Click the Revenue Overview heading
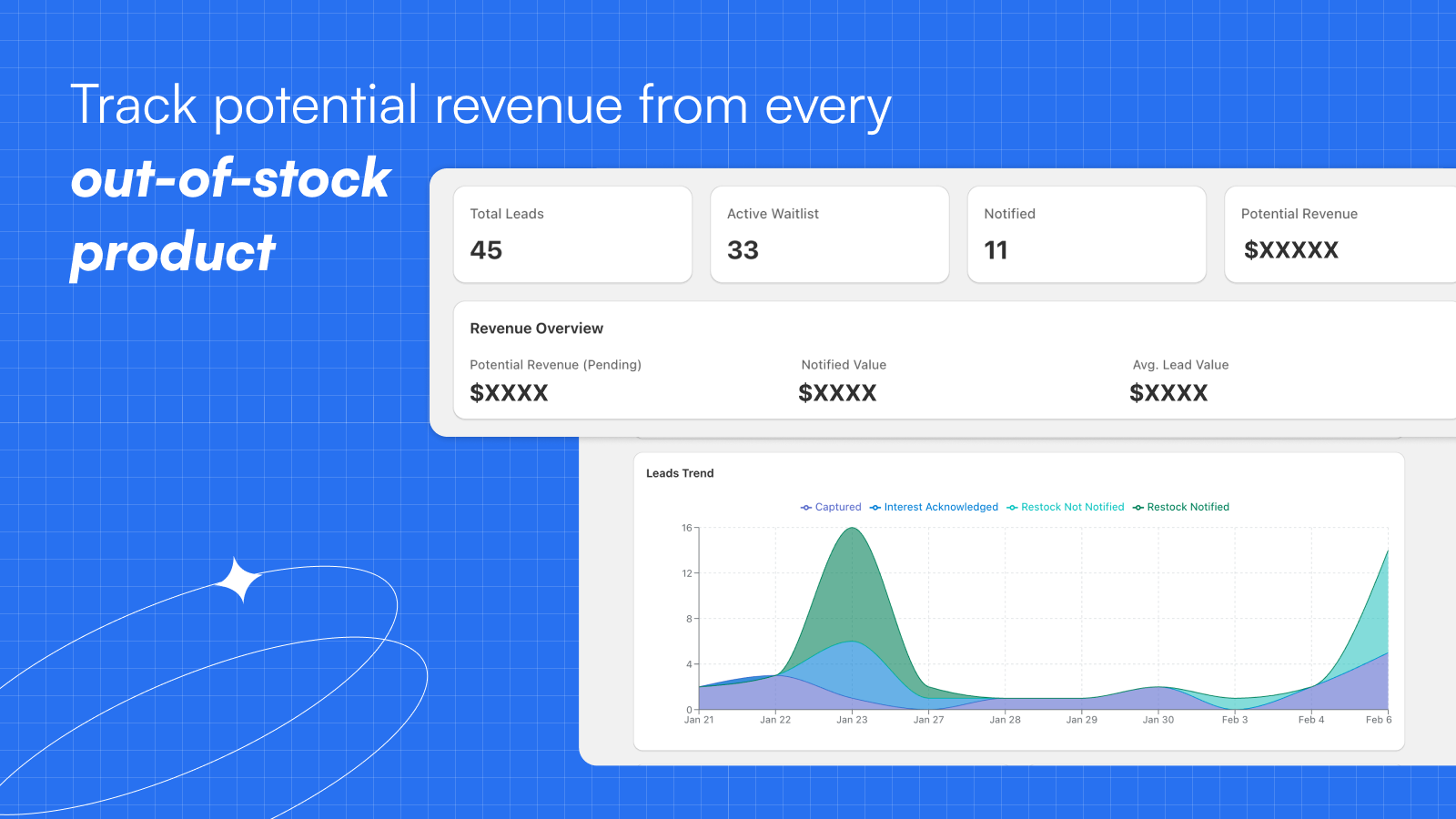 536,329
